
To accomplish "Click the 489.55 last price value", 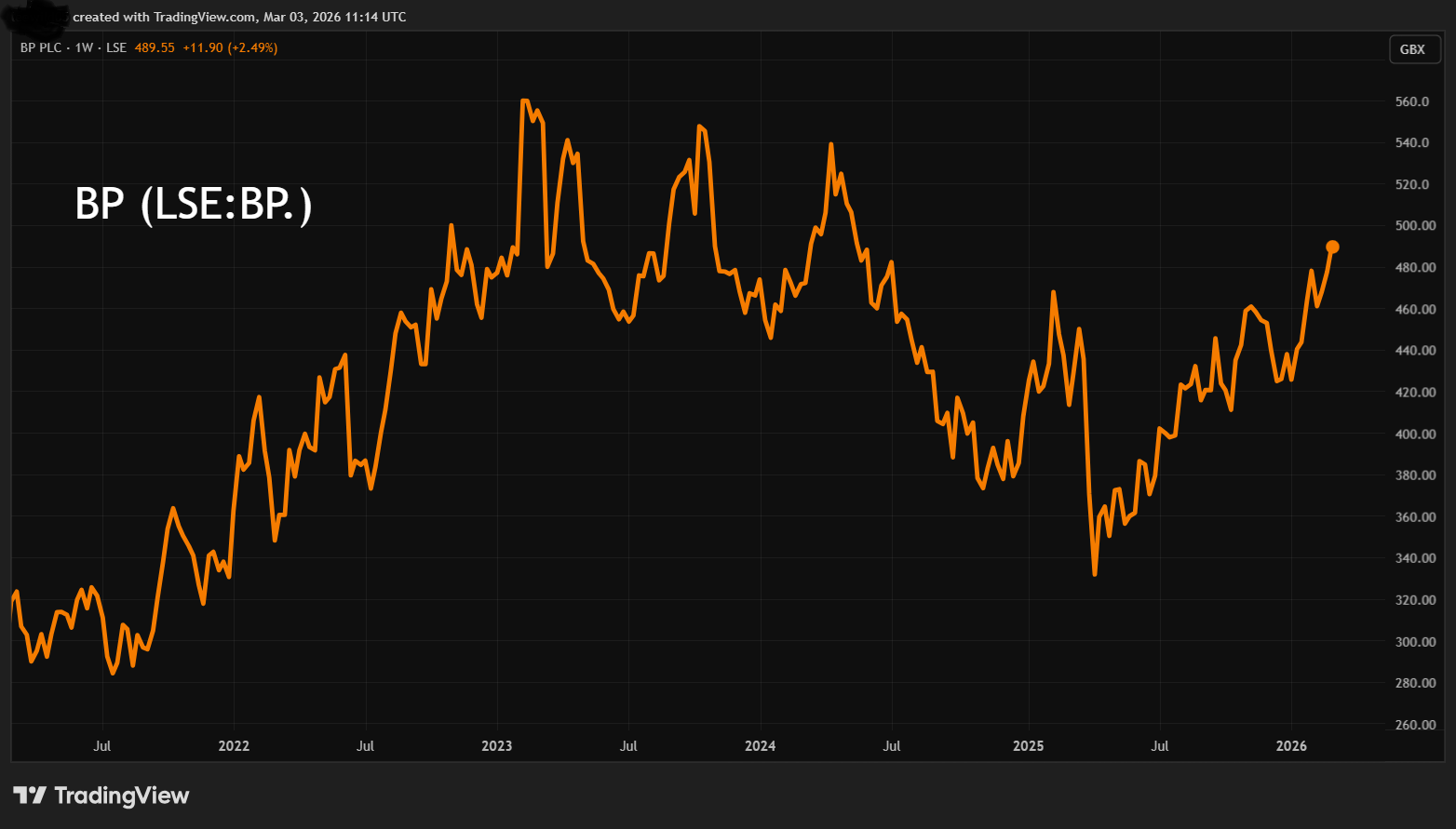I will pyautogui.click(x=155, y=47).
